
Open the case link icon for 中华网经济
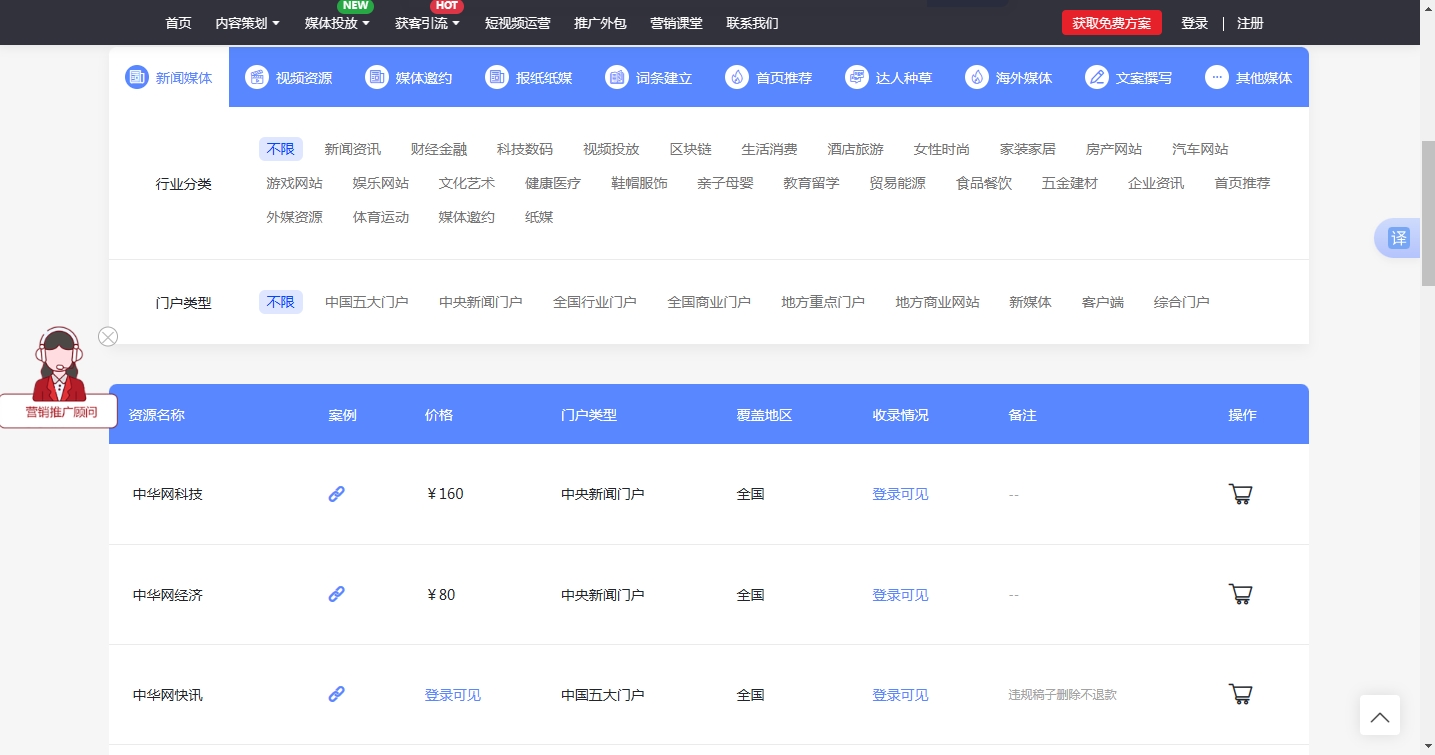coord(336,594)
